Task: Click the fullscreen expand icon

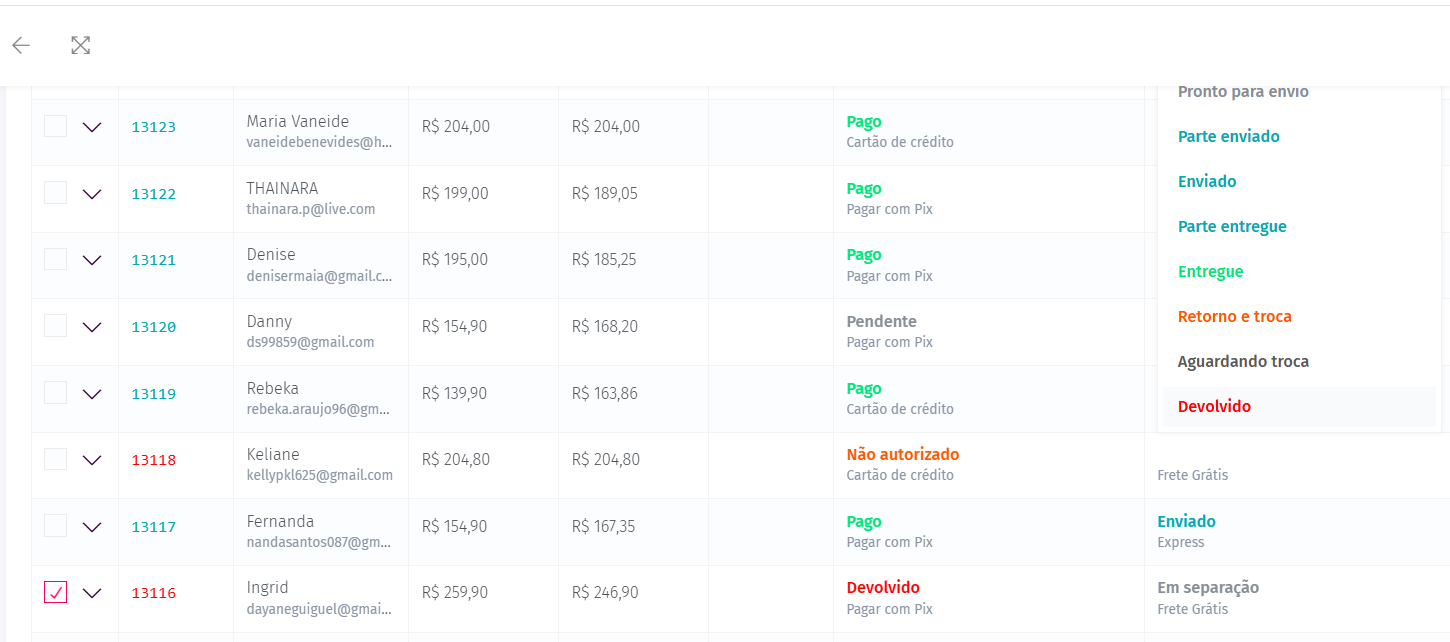Action: [x=81, y=45]
